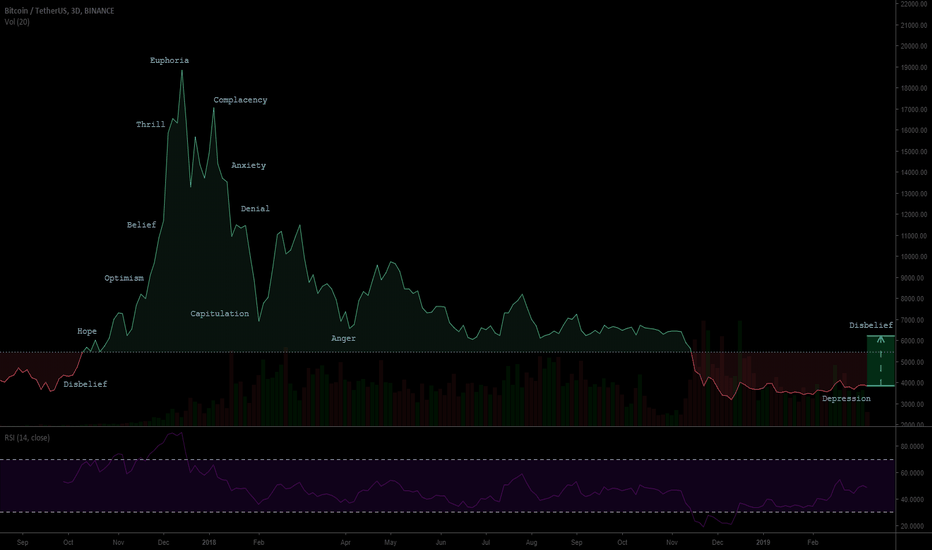The image size is (932, 550).
Task: Click the 19000.00 price axis label
Action: tap(914, 67)
